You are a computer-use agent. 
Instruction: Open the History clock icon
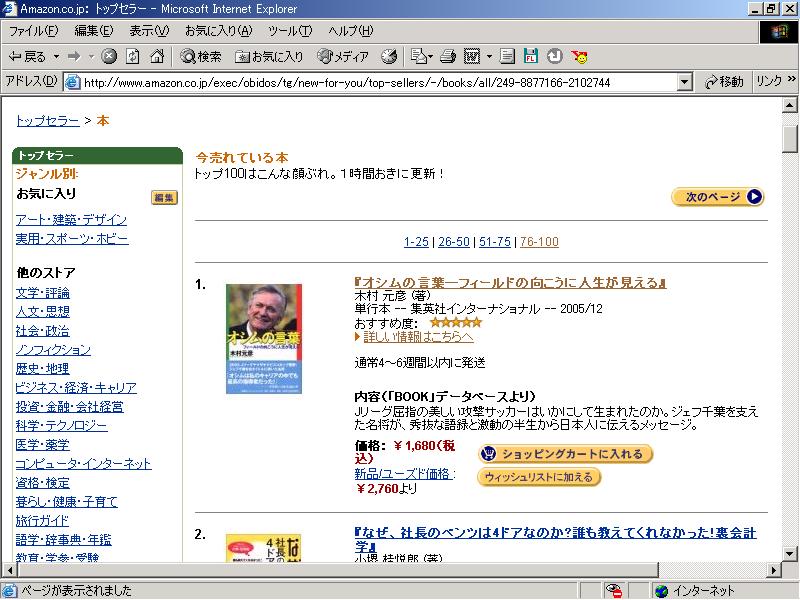click(x=389, y=56)
